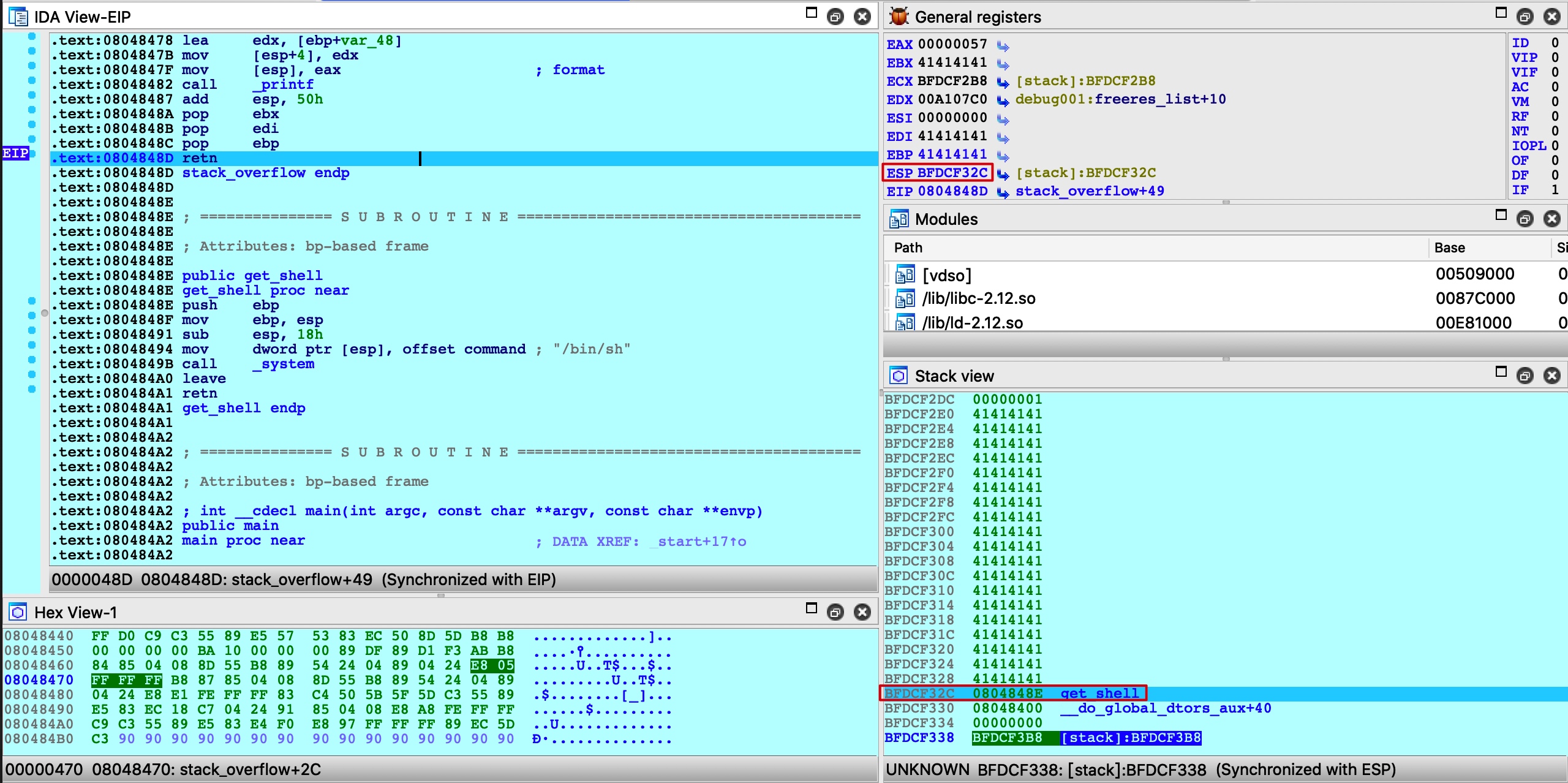The image size is (1568, 783).
Task: Select stack entry BFDCF338 at ESP
Action: (1224, 738)
